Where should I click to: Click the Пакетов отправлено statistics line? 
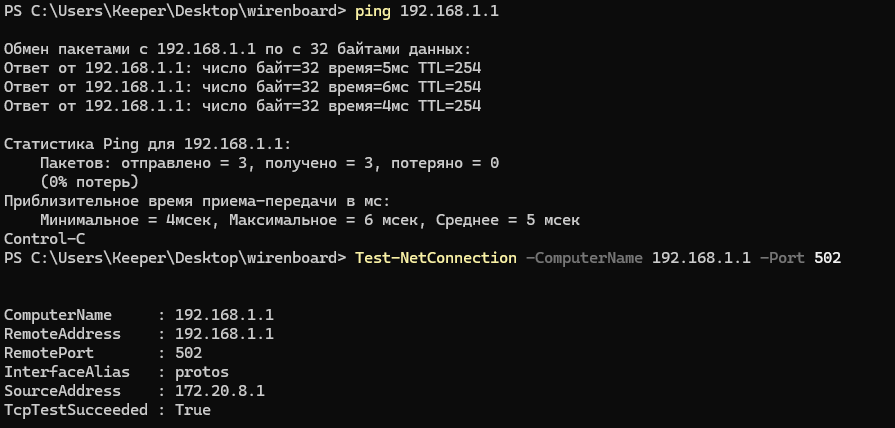(x=269, y=163)
